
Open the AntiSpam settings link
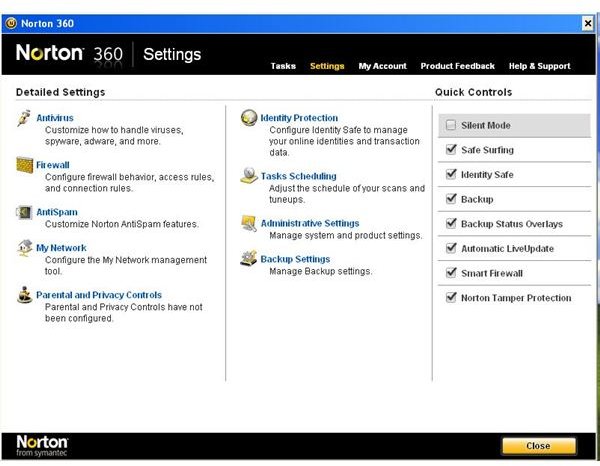pyautogui.click(x=57, y=212)
